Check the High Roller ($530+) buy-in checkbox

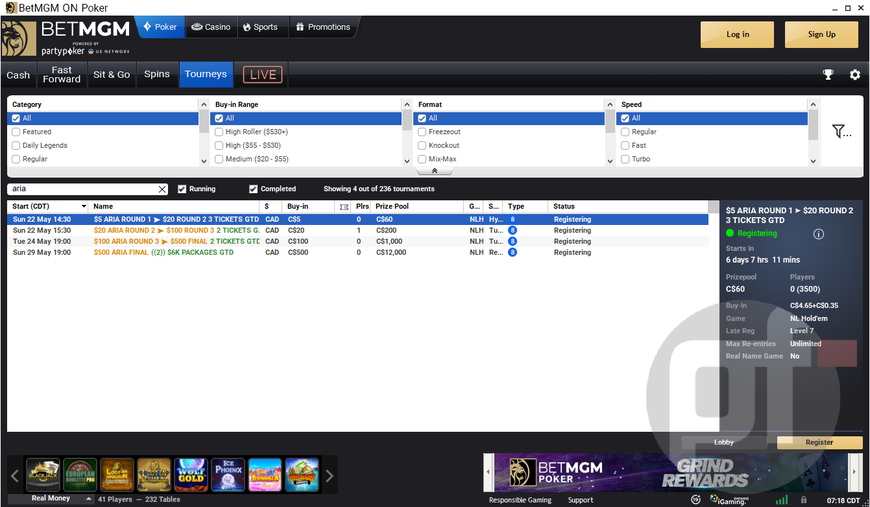pos(219,132)
